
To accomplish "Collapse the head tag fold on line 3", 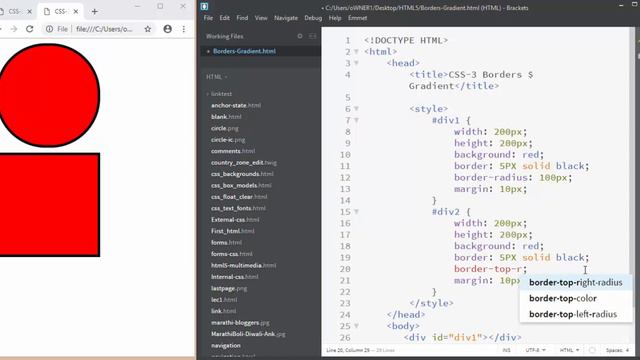I will coord(356,63).
